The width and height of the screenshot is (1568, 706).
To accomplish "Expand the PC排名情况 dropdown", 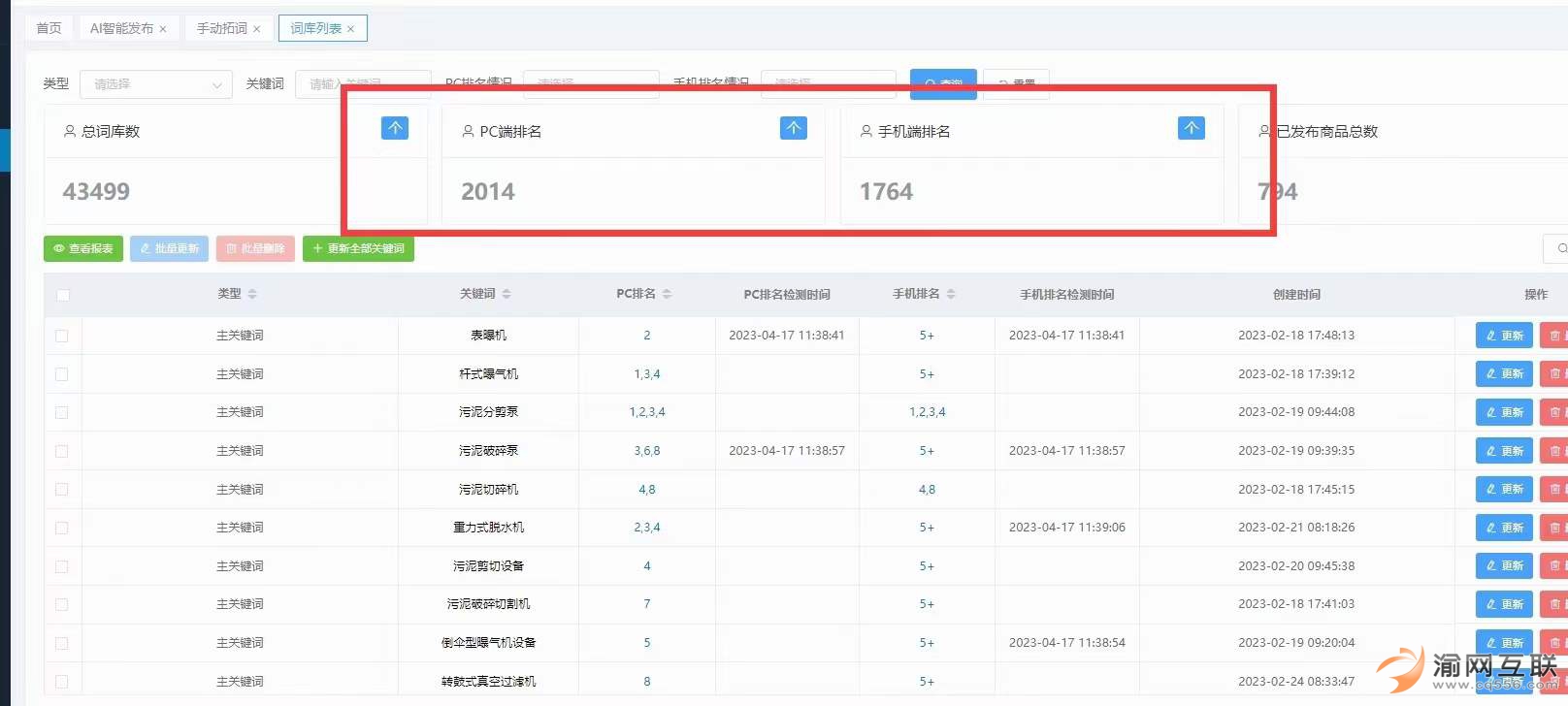I will coord(590,83).
